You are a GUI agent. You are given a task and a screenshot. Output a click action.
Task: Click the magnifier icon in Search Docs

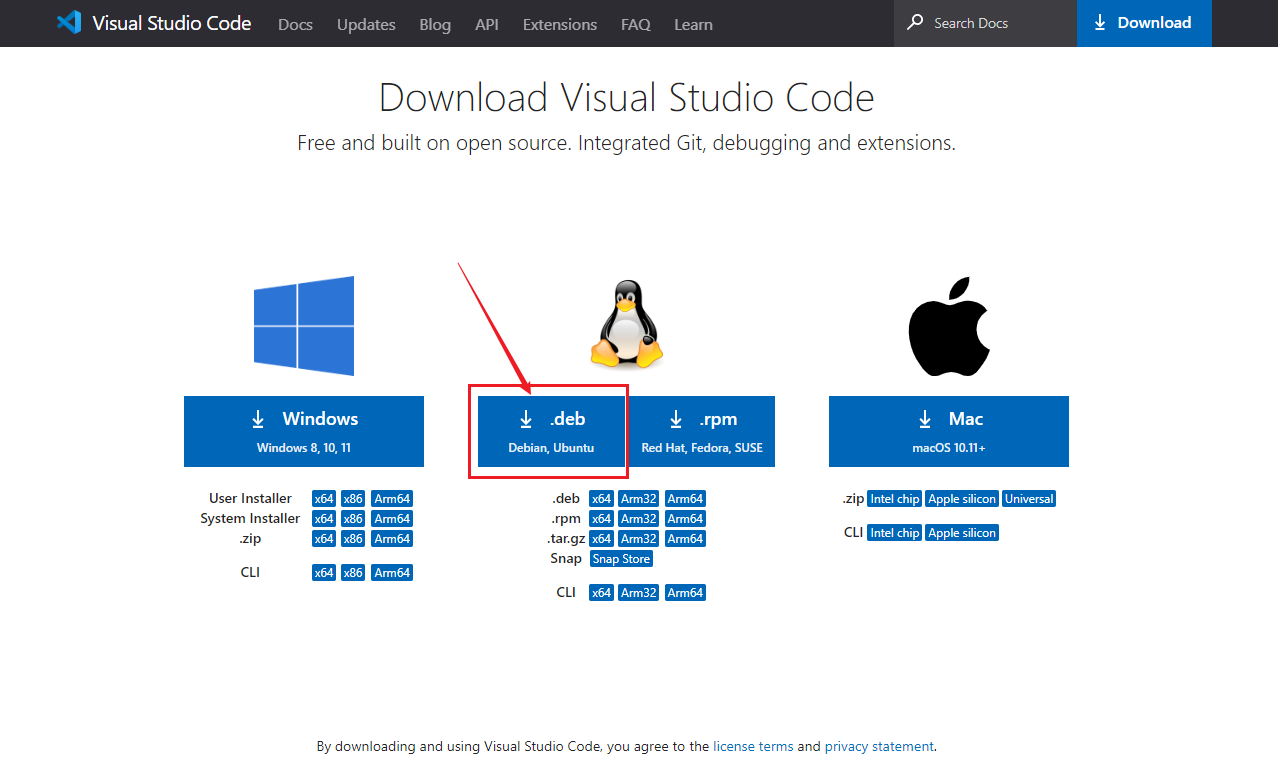(x=915, y=22)
